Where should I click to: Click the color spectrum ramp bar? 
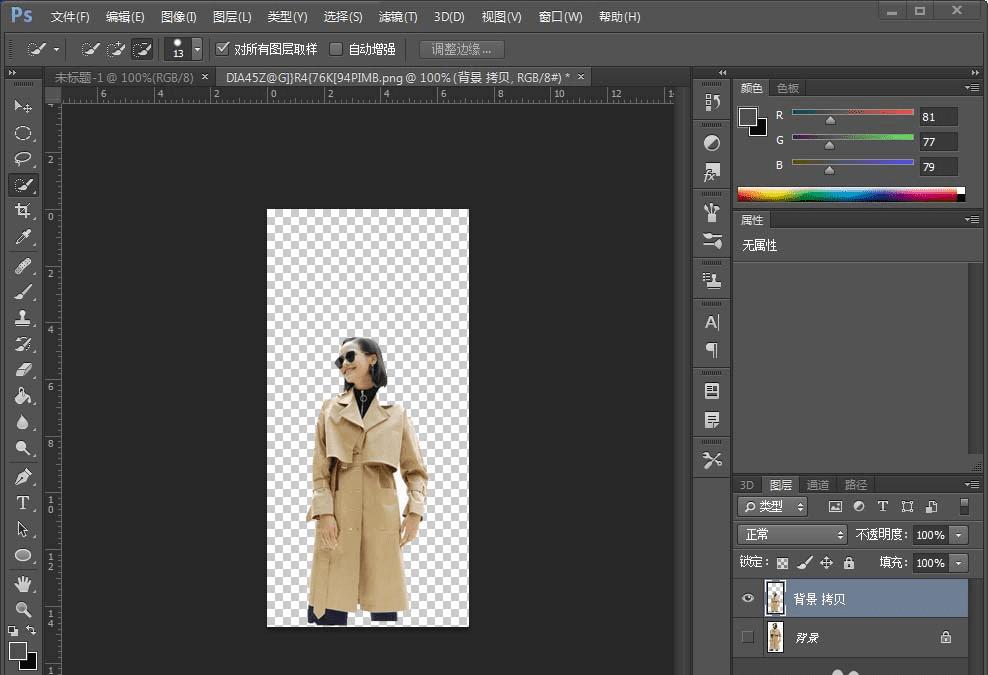(848, 194)
